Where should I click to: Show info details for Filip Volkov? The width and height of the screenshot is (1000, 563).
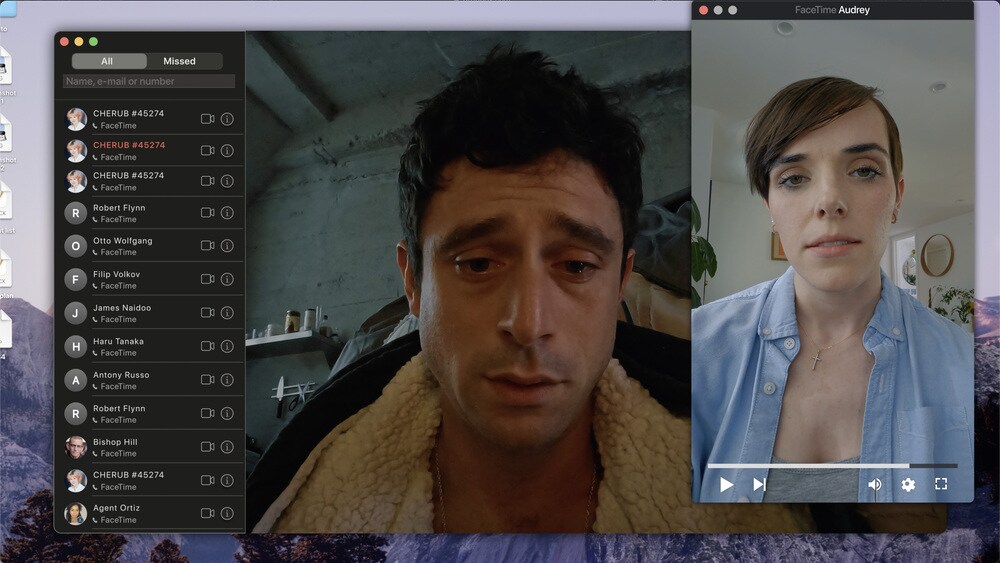click(227, 279)
